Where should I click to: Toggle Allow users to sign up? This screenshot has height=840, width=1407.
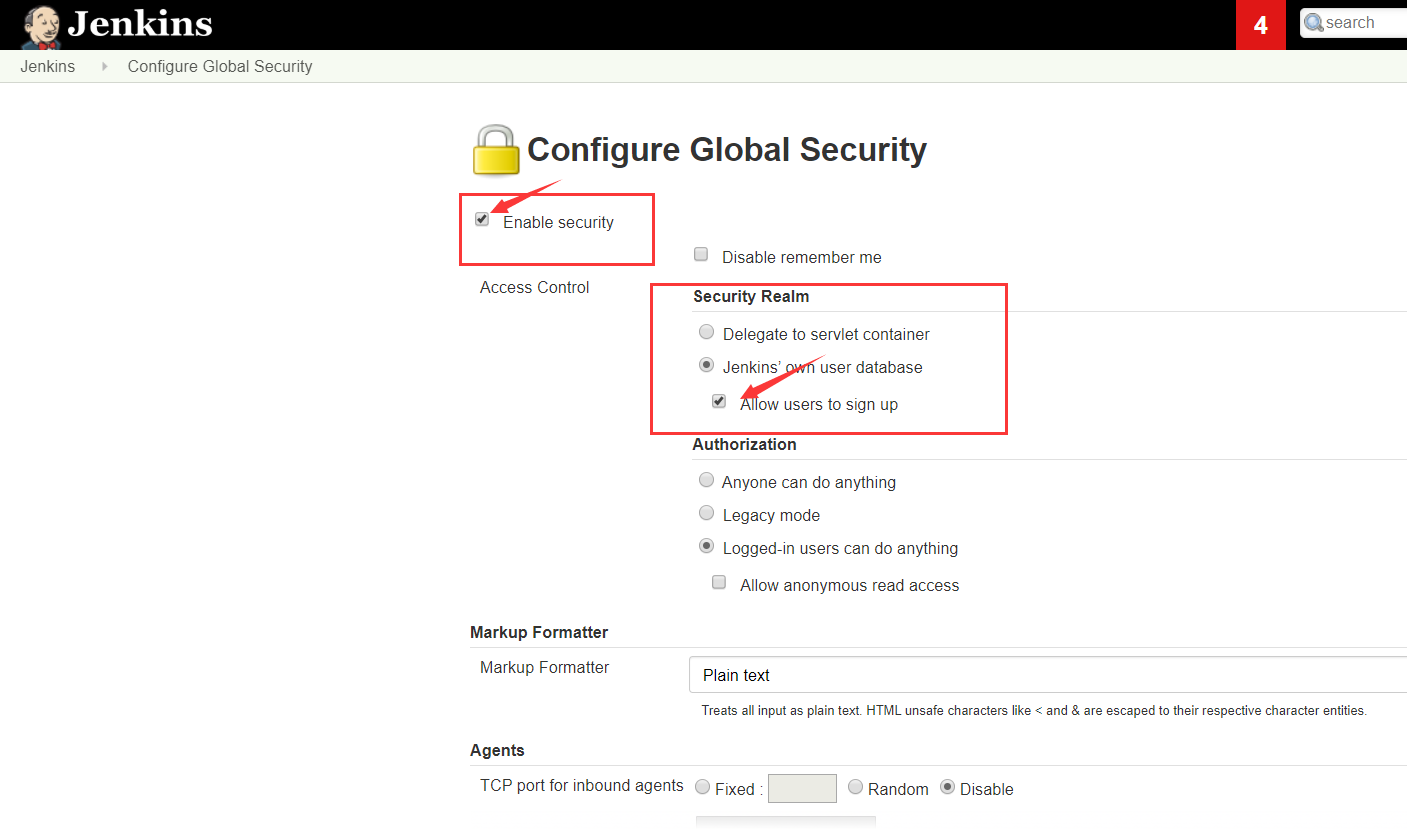719,401
